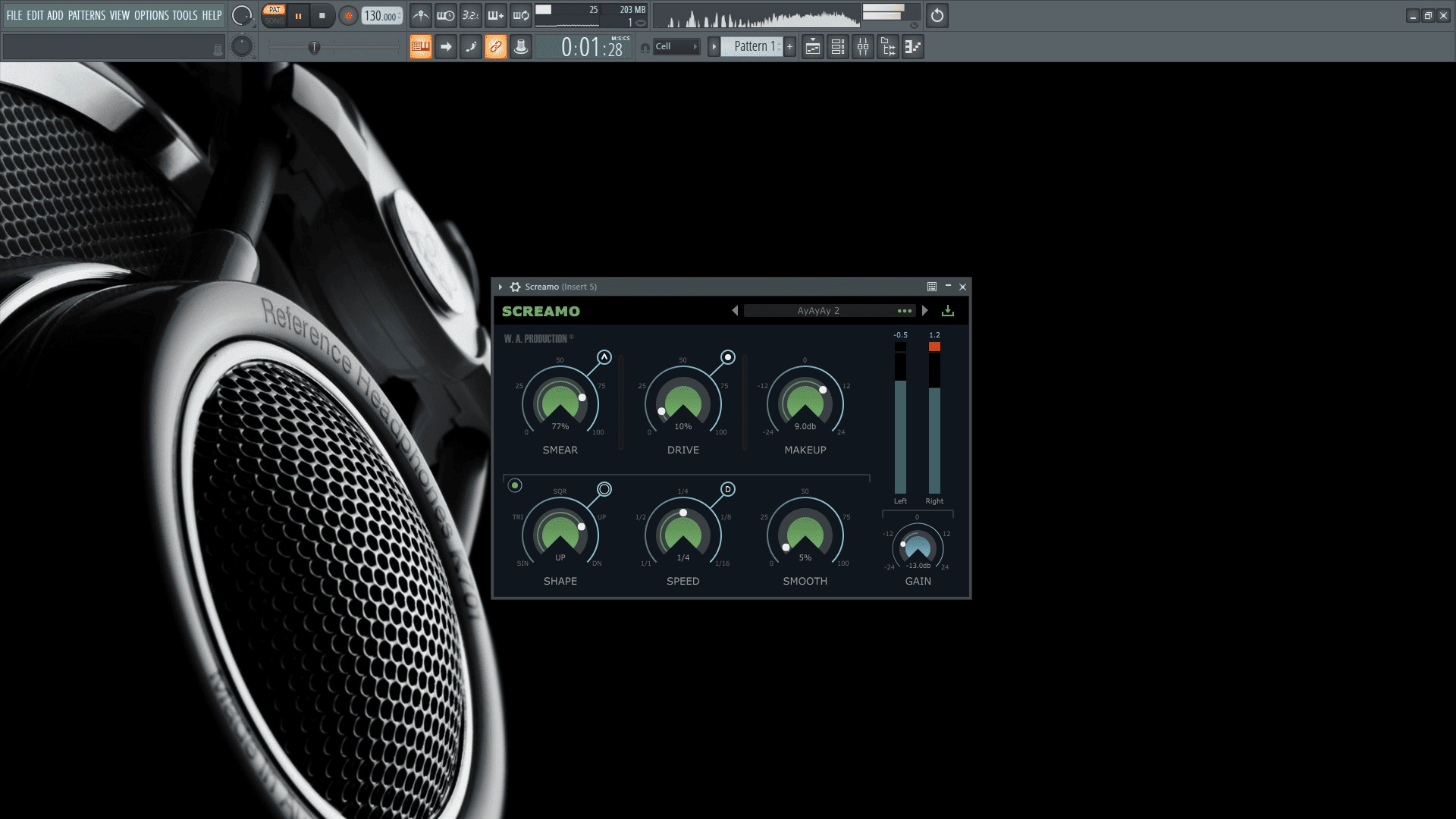This screenshot has width=1456, height=819.
Task: Click the undo history icon in the top toolbar
Action: pos(937,15)
